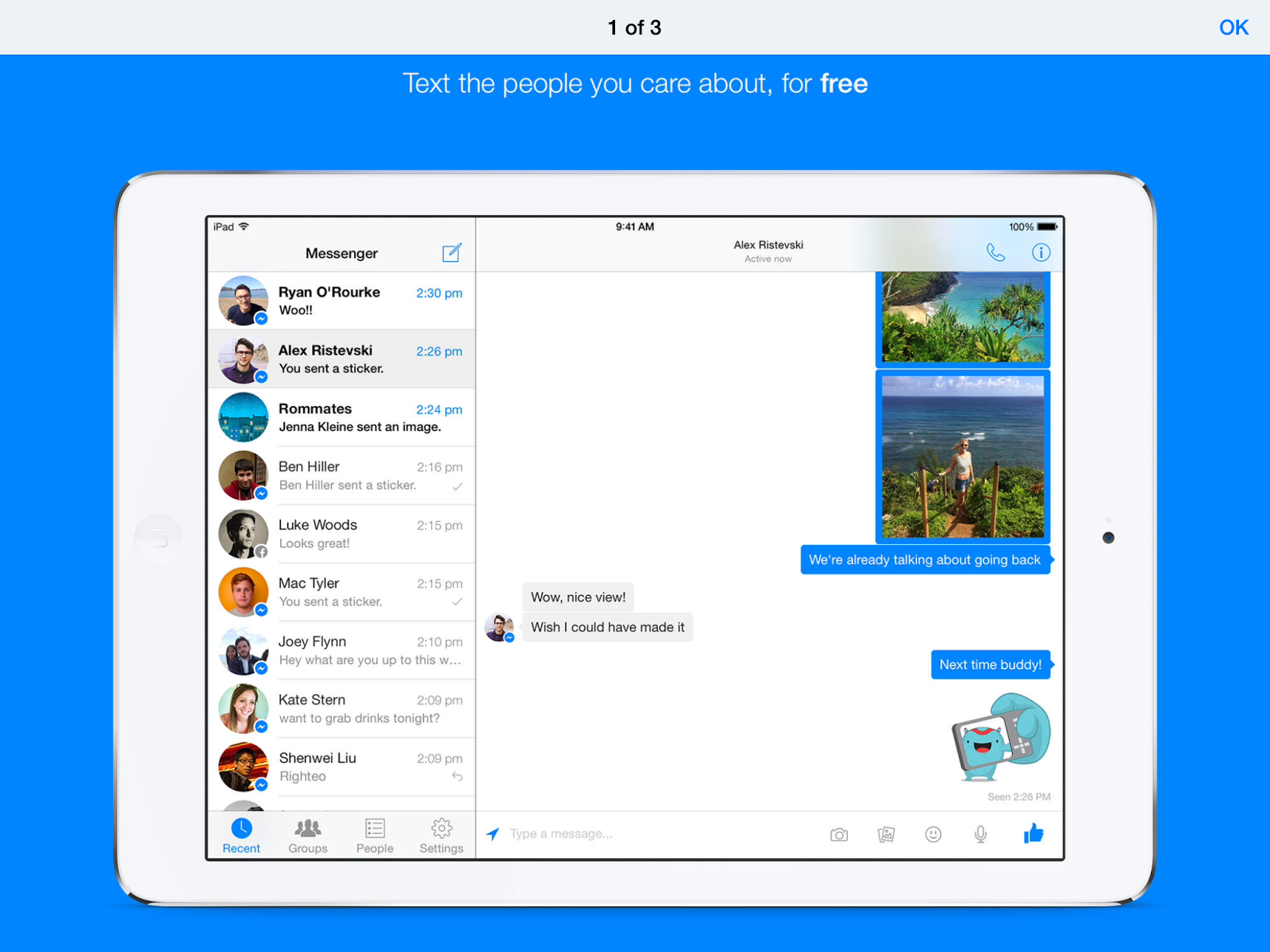
Task: Open the Rommates group chat
Action: [341, 417]
